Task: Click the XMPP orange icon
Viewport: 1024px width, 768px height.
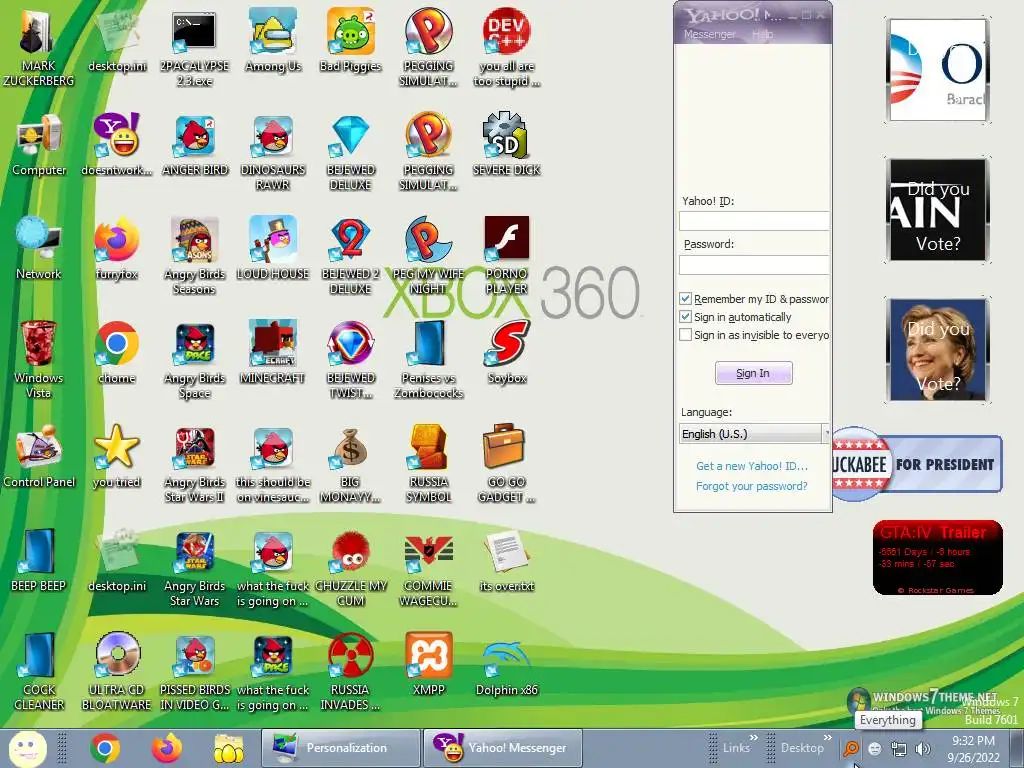Action: [x=429, y=664]
